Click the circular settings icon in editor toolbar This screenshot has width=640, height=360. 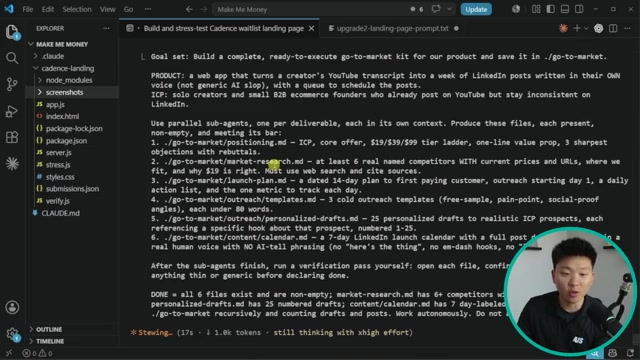[x=598, y=28]
